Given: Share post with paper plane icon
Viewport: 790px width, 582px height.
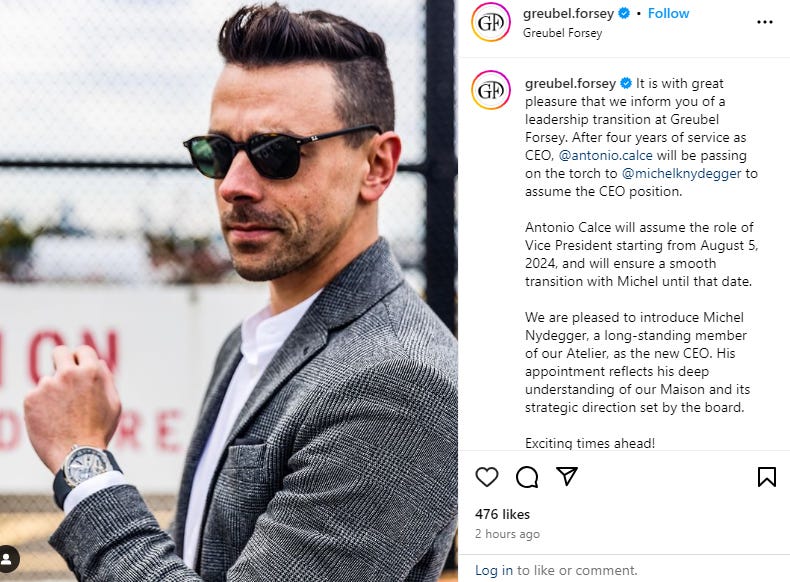Looking at the screenshot, I should click(567, 476).
